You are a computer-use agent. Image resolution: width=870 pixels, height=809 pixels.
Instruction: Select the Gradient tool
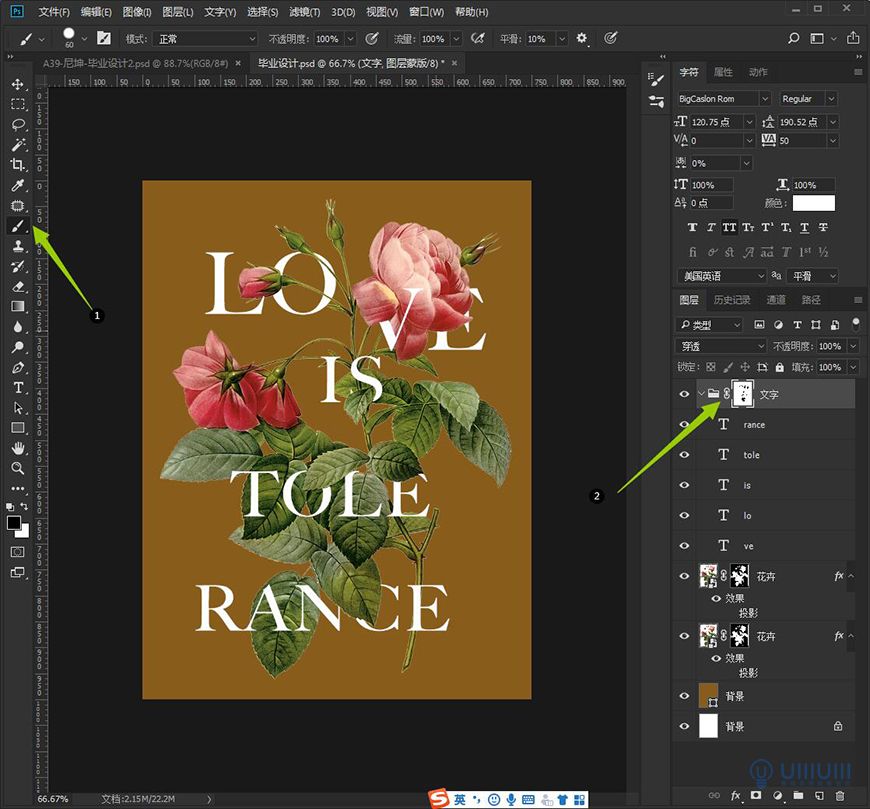[x=18, y=307]
